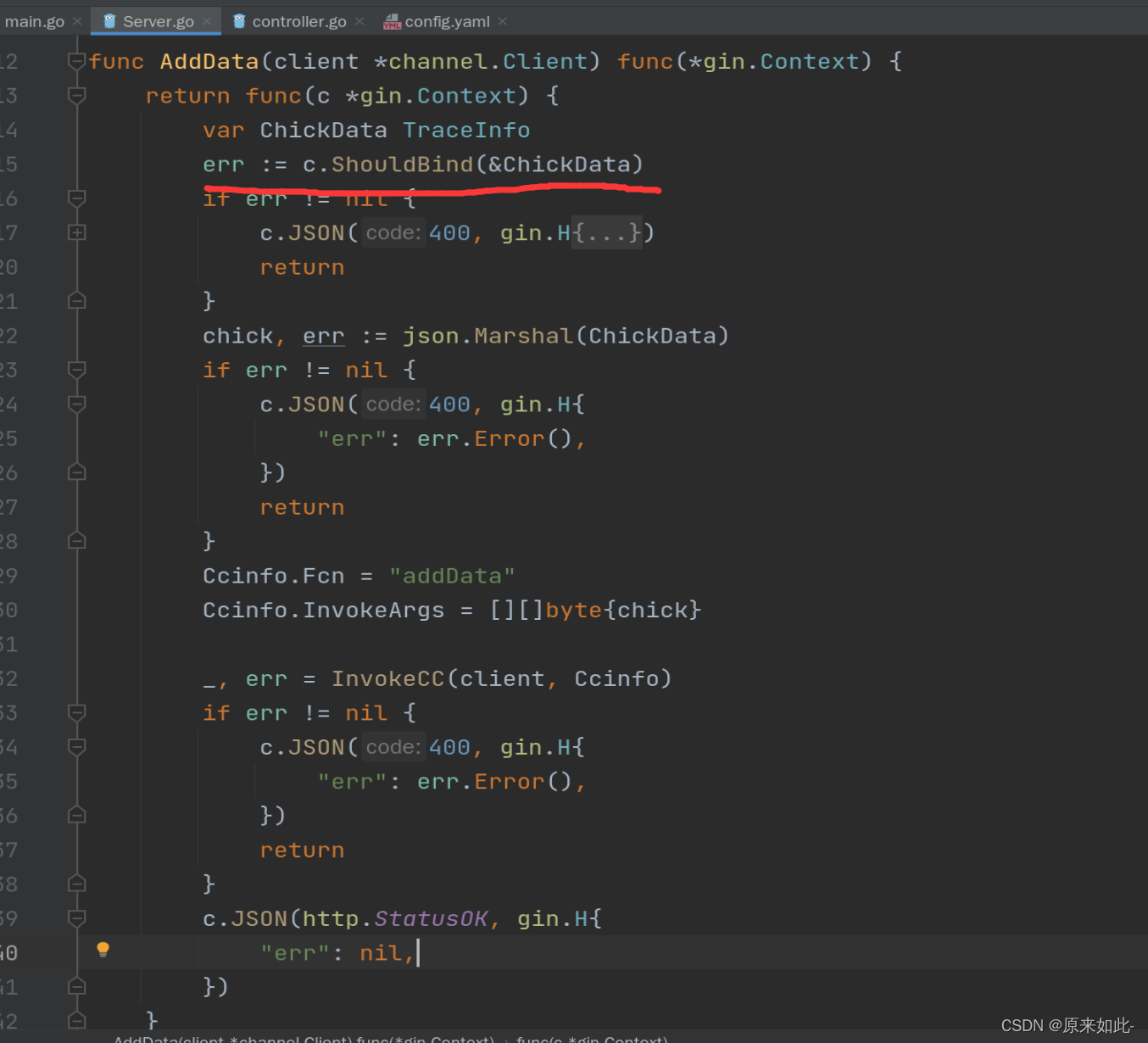
Task: Collapse the c.JSON(http.StatusOK fold marker
Action: [76, 918]
